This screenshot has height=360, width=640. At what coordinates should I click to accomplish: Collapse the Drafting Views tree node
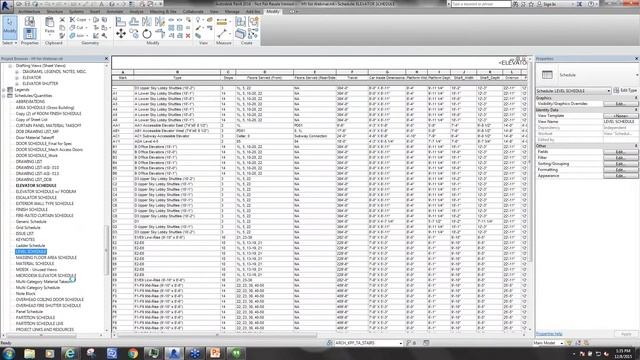coord(10,65)
